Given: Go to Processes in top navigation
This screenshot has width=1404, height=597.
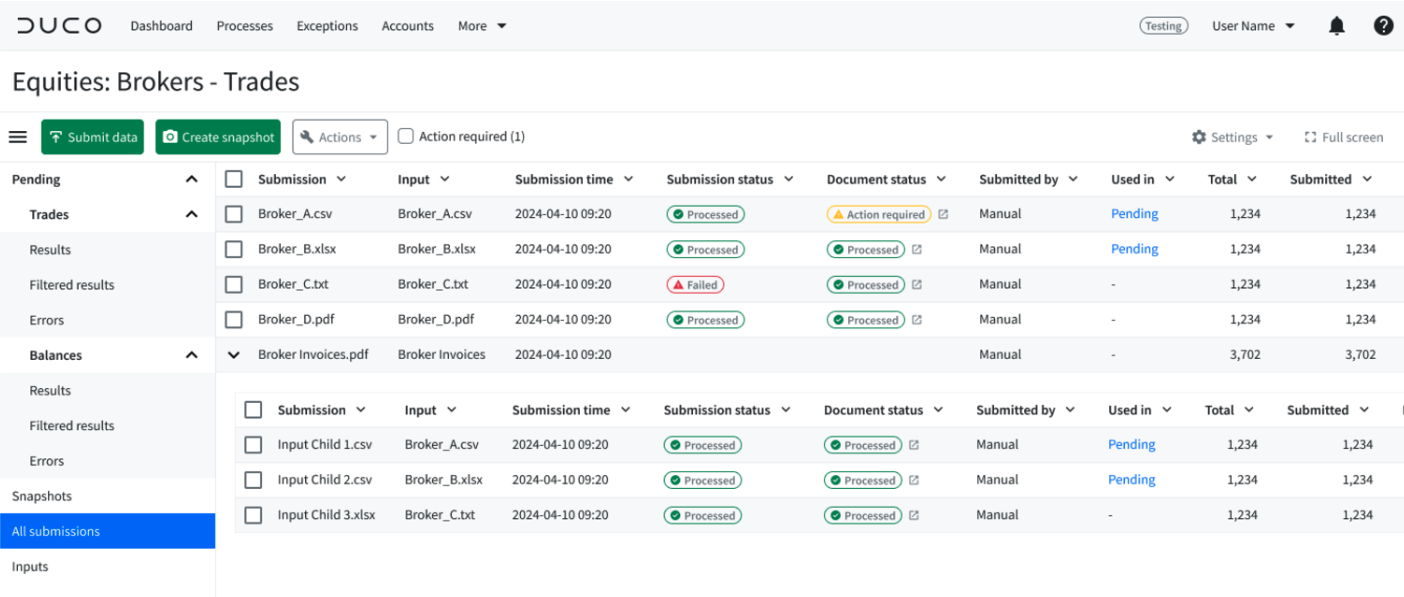Looking at the screenshot, I should tap(245, 26).
